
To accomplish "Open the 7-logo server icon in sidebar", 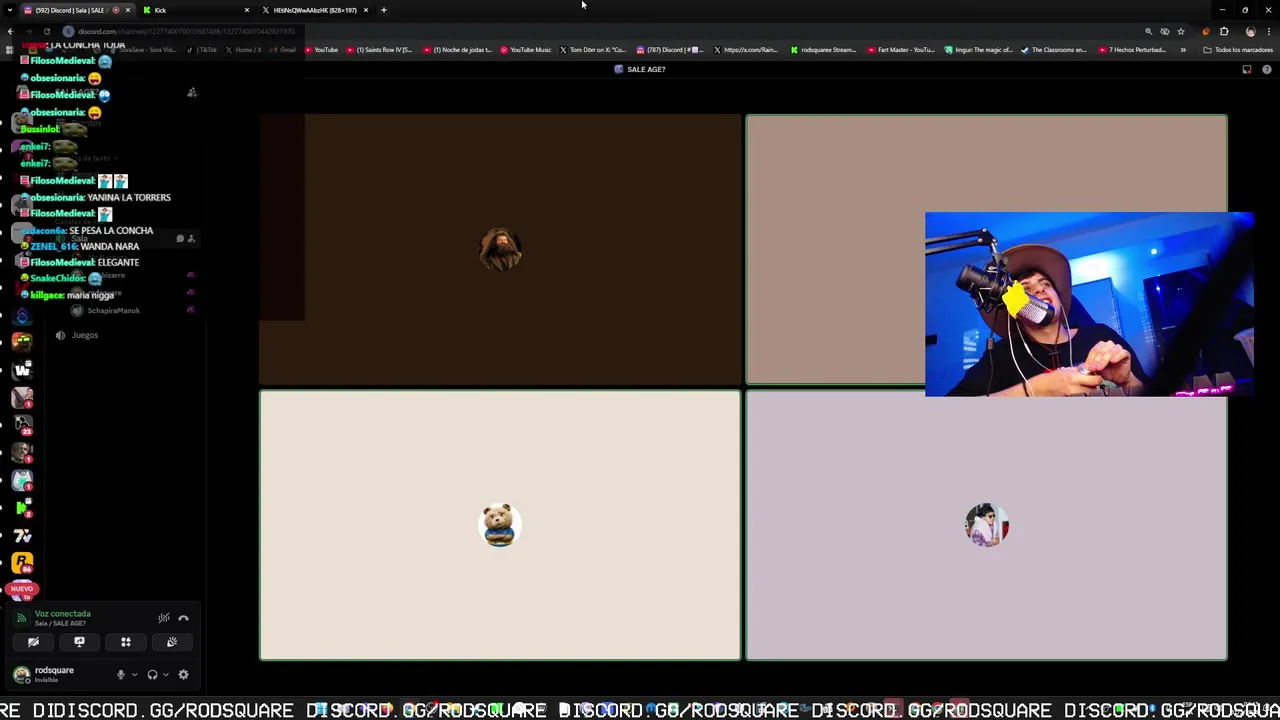I will click(x=22, y=536).
